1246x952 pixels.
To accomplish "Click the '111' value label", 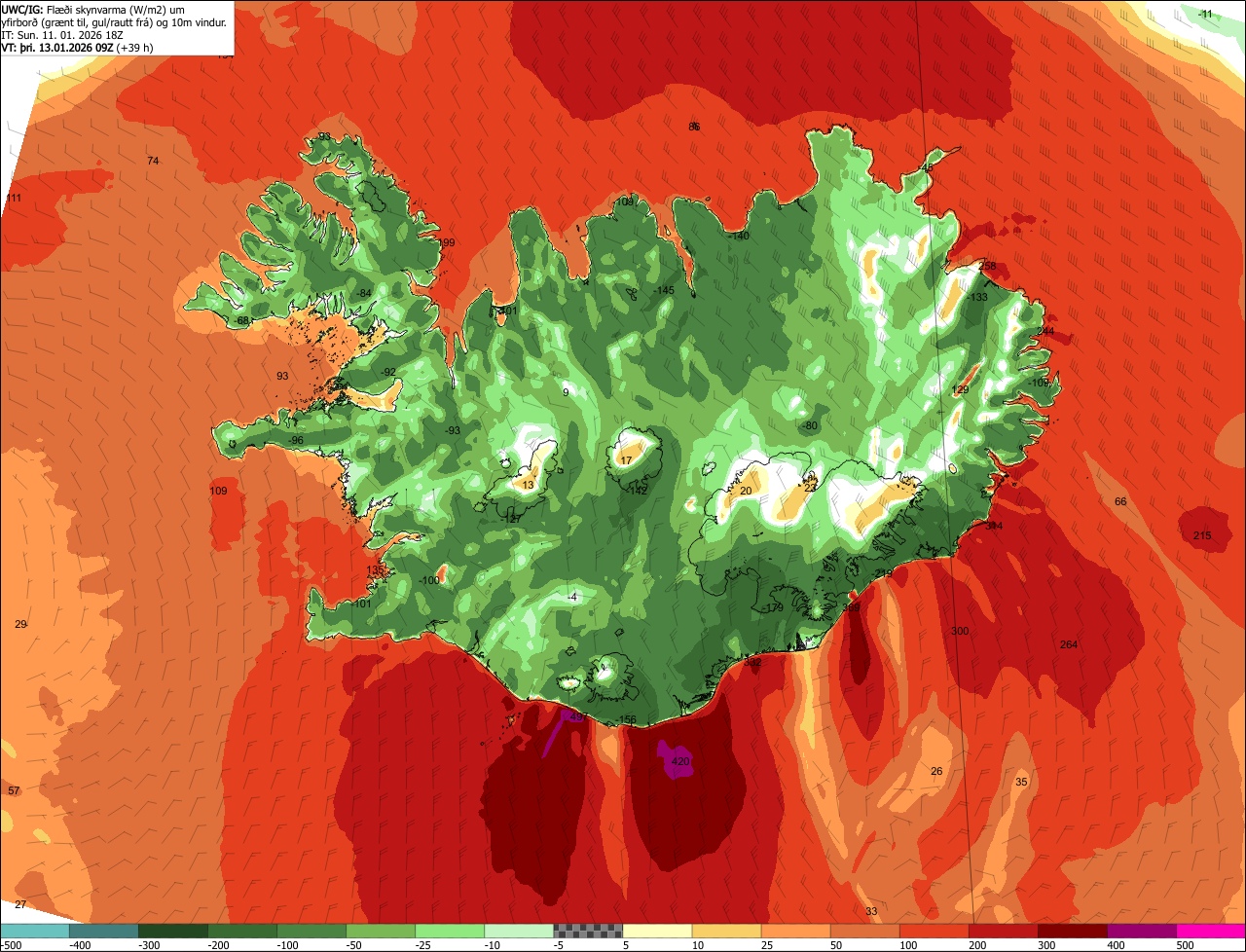I will click(14, 198).
